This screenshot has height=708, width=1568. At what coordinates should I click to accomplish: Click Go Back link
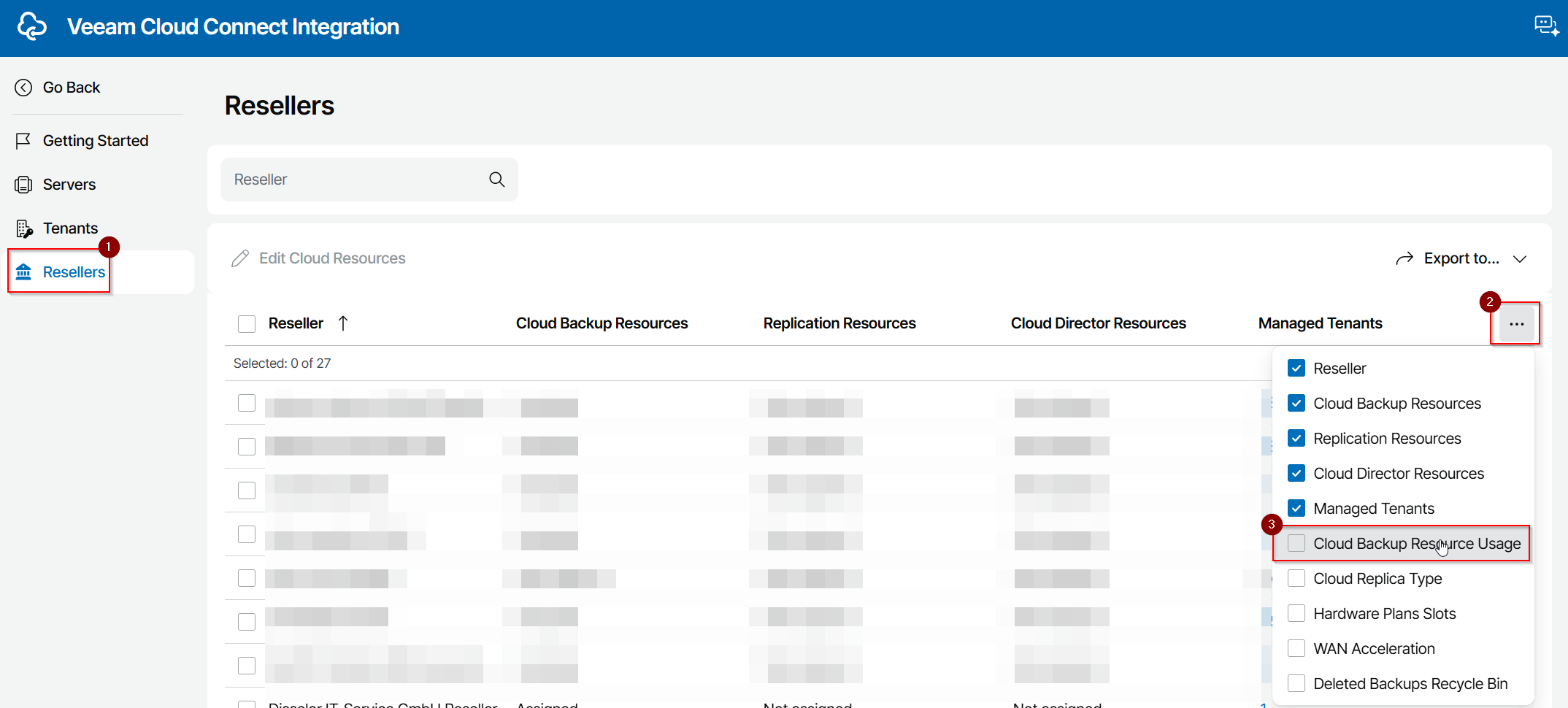[72, 88]
